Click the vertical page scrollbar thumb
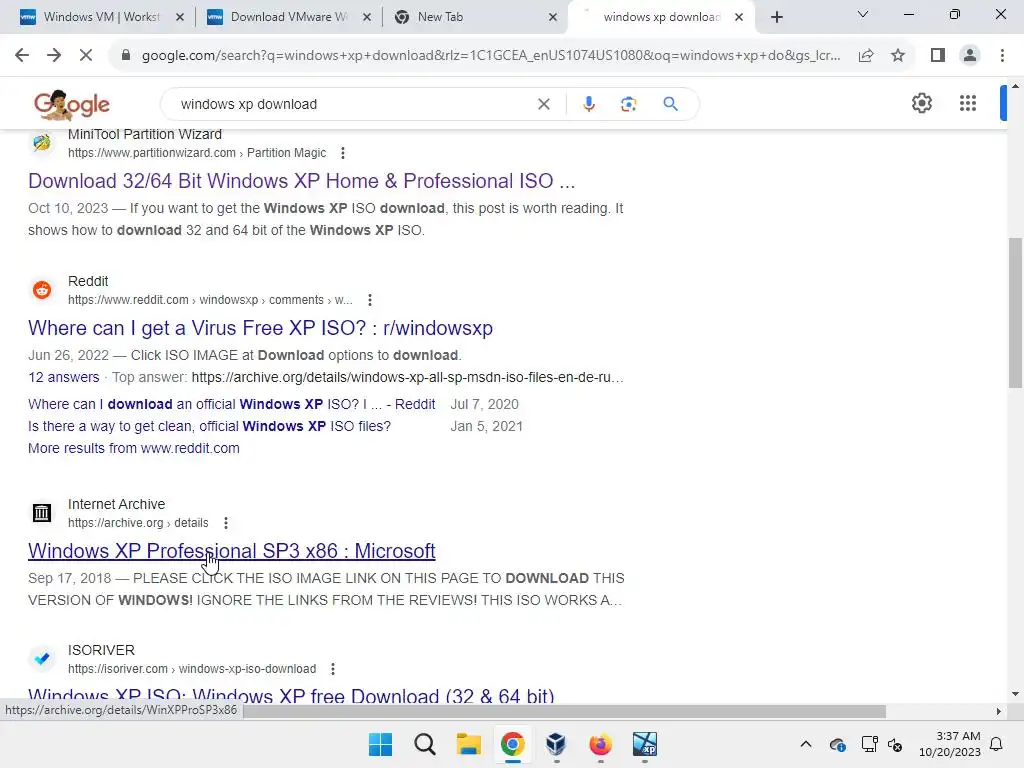1024x768 pixels. tap(1015, 312)
